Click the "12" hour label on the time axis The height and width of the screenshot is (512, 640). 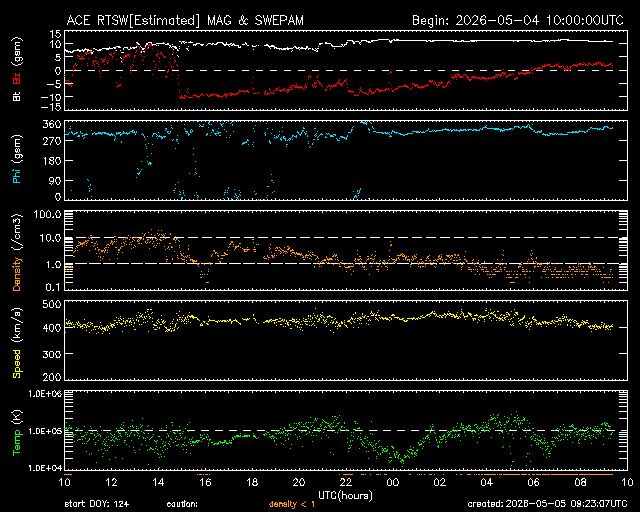click(111, 483)
